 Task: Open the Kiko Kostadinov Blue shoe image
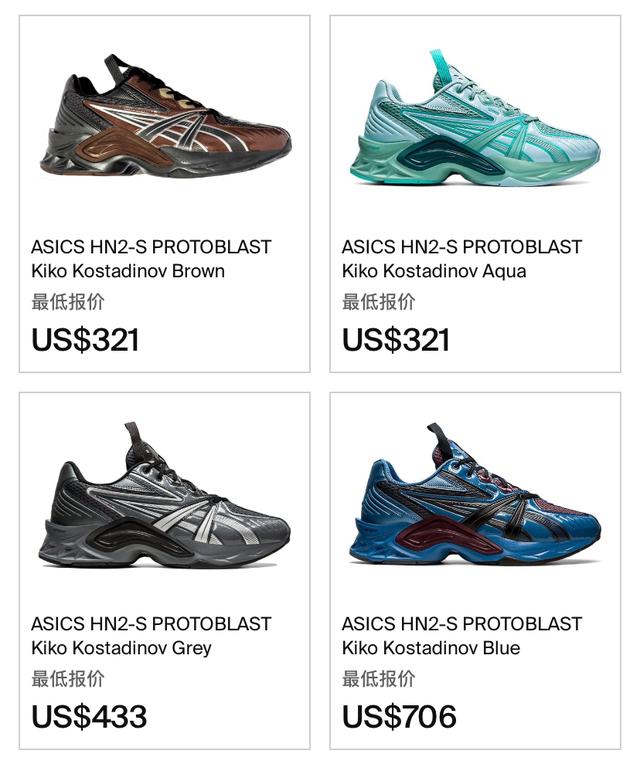(x=475, y=495)
